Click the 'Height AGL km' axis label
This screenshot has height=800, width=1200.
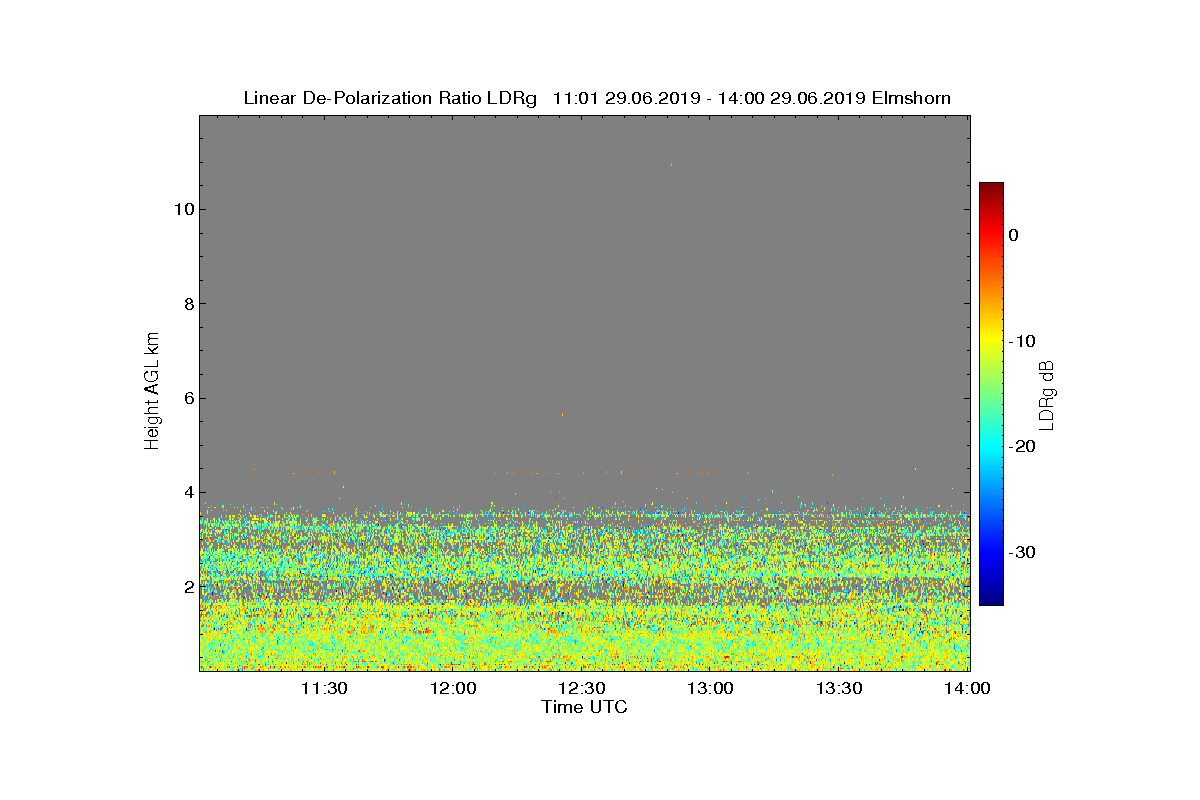click(x=152, y=392)
